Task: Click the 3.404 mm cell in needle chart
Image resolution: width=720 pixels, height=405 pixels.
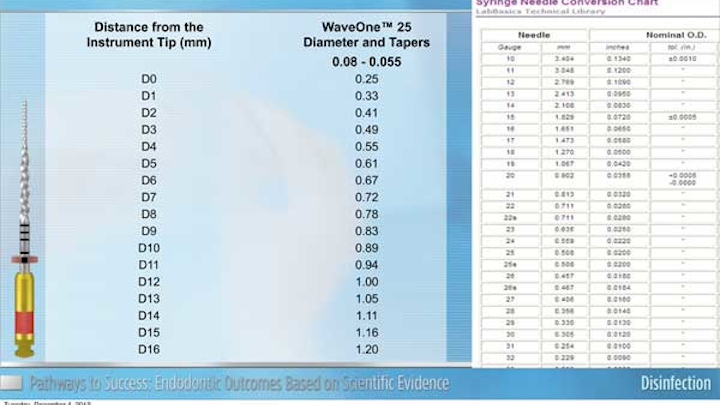Action: click(564, 59)
